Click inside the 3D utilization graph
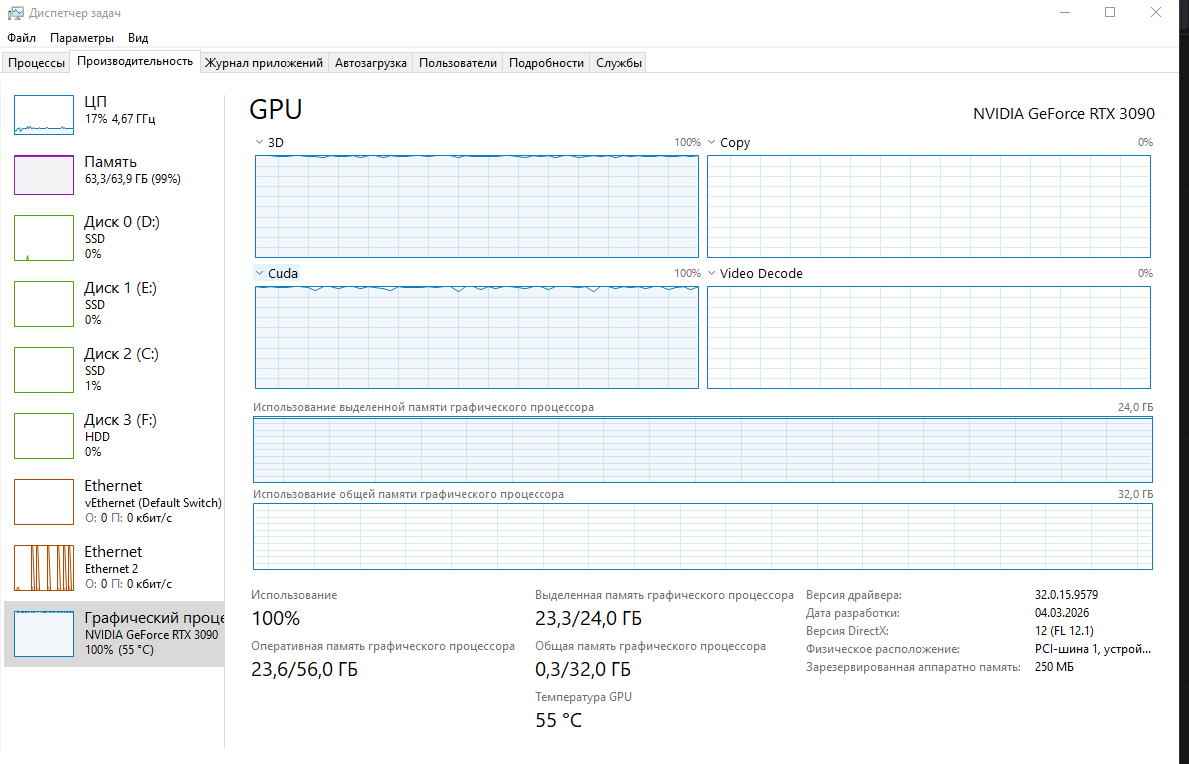Image resolution: width=1189 pixels, height=764 pixels. tap(477, 206)
